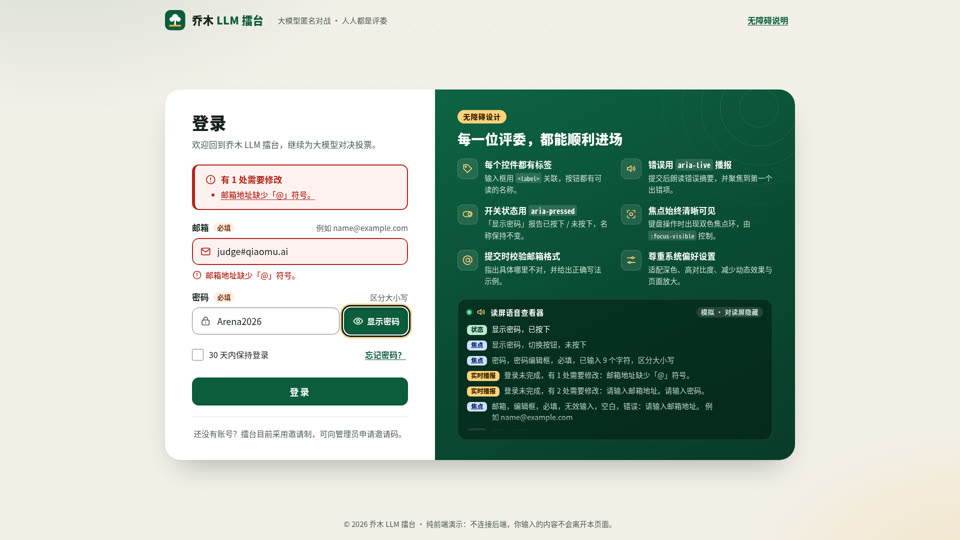Screen dimensions: 960x540
Task: Click the :focus-visible code label
Action: tap(672, 236)
